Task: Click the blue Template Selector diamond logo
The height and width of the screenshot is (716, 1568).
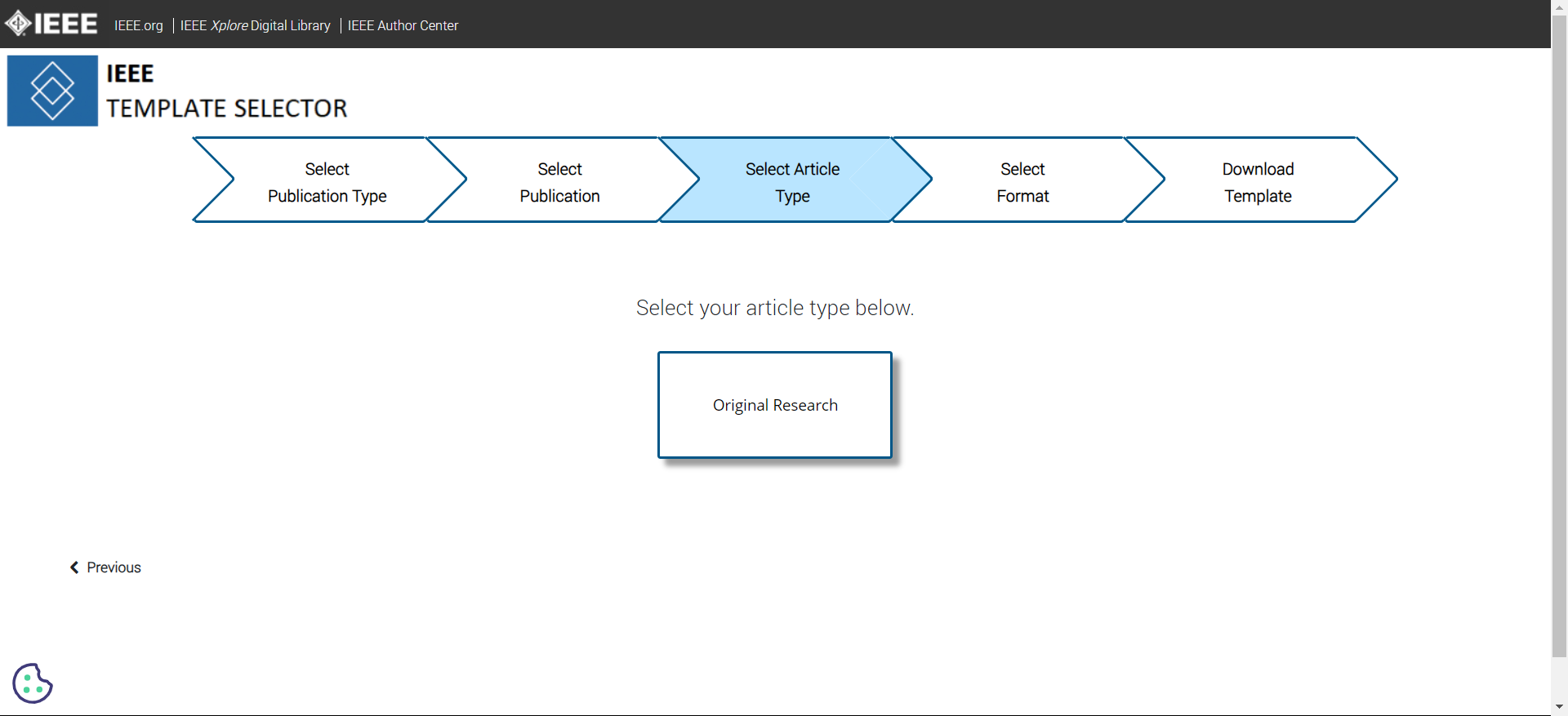Action: [52, 91]
